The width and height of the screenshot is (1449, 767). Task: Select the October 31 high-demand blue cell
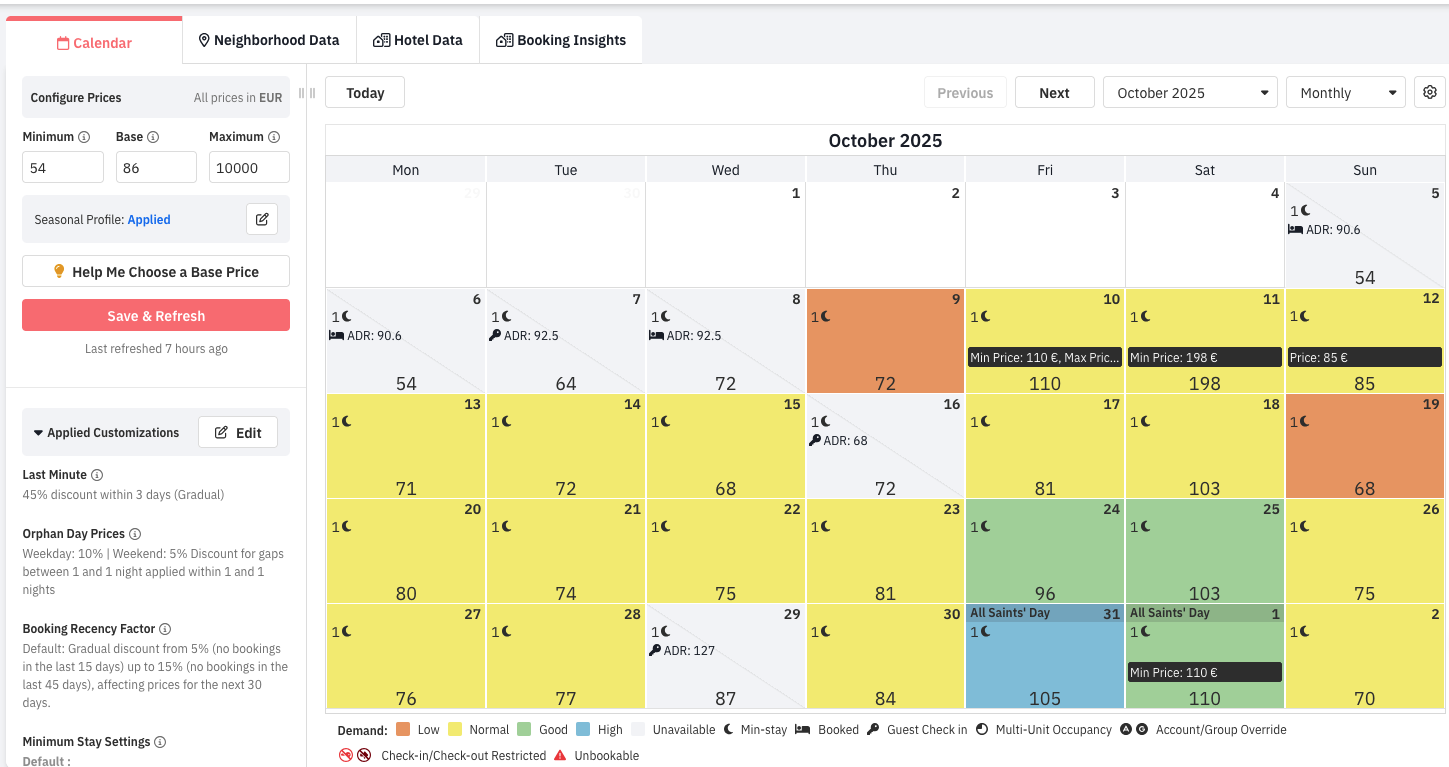(1044, 660)
